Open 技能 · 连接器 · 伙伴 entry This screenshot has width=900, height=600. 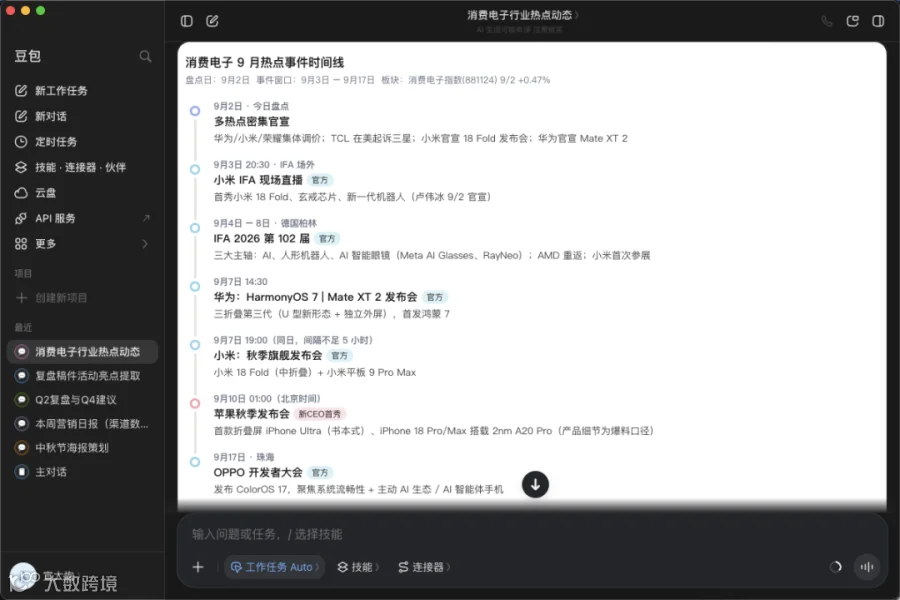83,167
